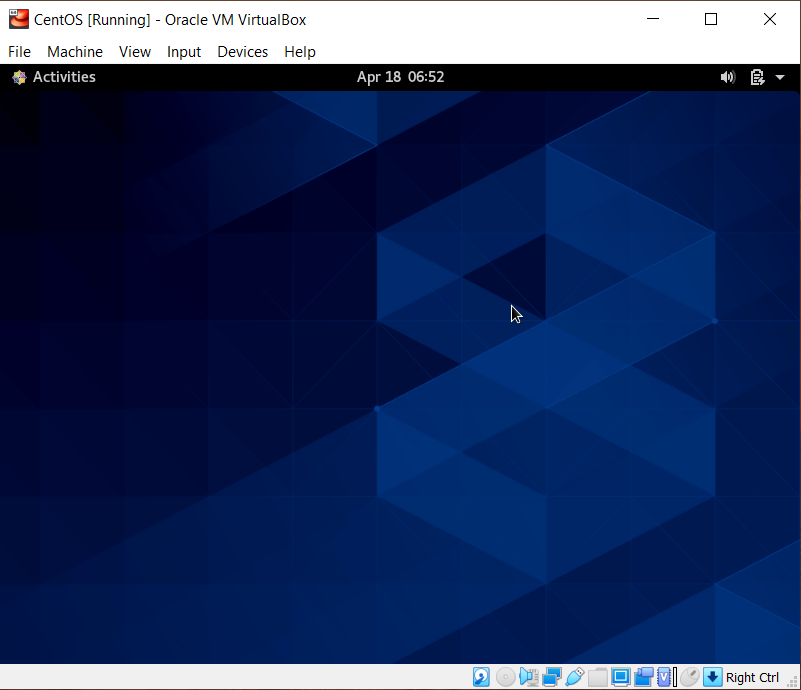The width and height of the screenshot is (801, 690).
Task: Open hard disk activity icon in status bar
Action: click(x=481, y=677)
